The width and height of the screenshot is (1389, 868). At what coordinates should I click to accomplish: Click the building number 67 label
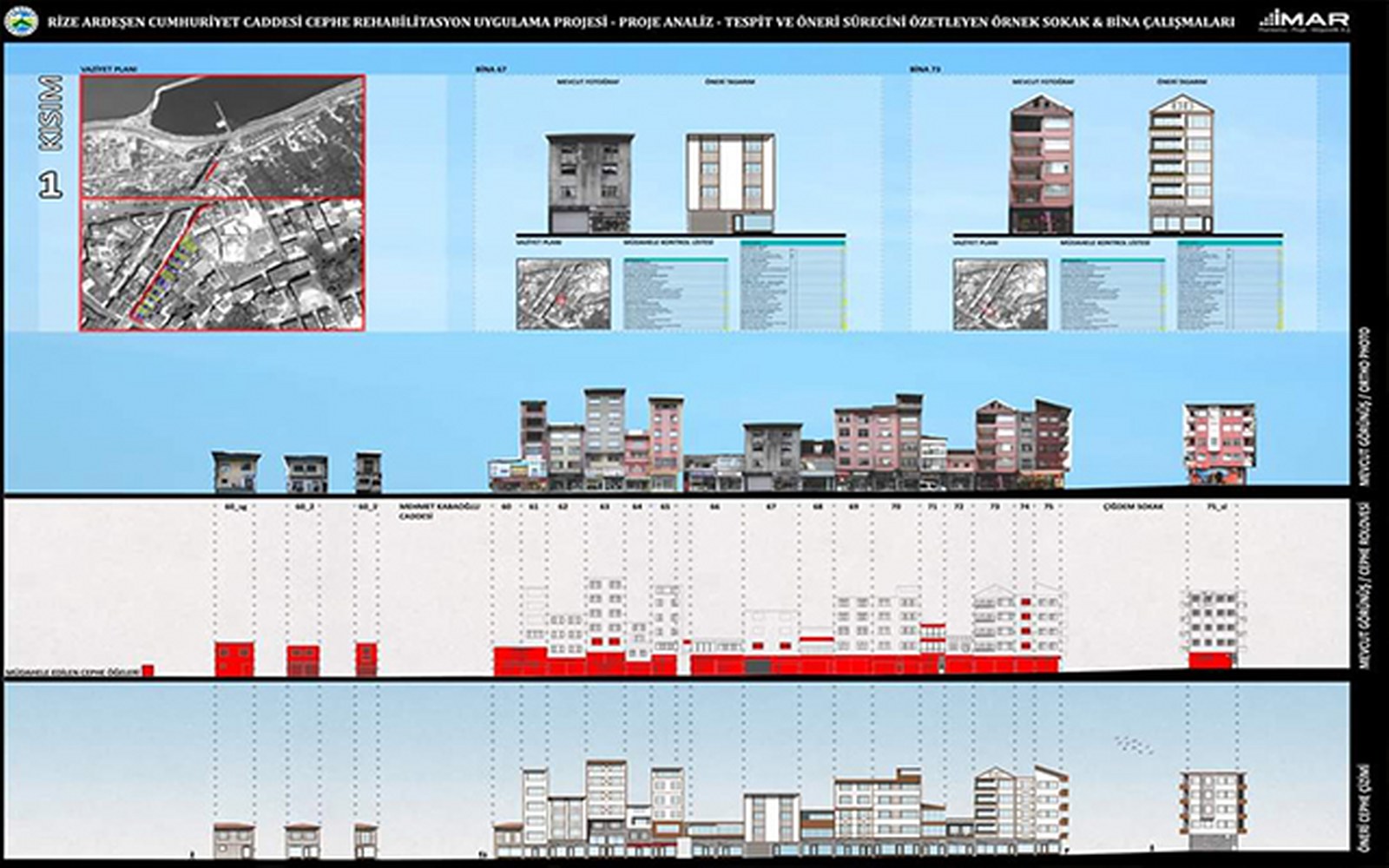click(x=771, y=505)
